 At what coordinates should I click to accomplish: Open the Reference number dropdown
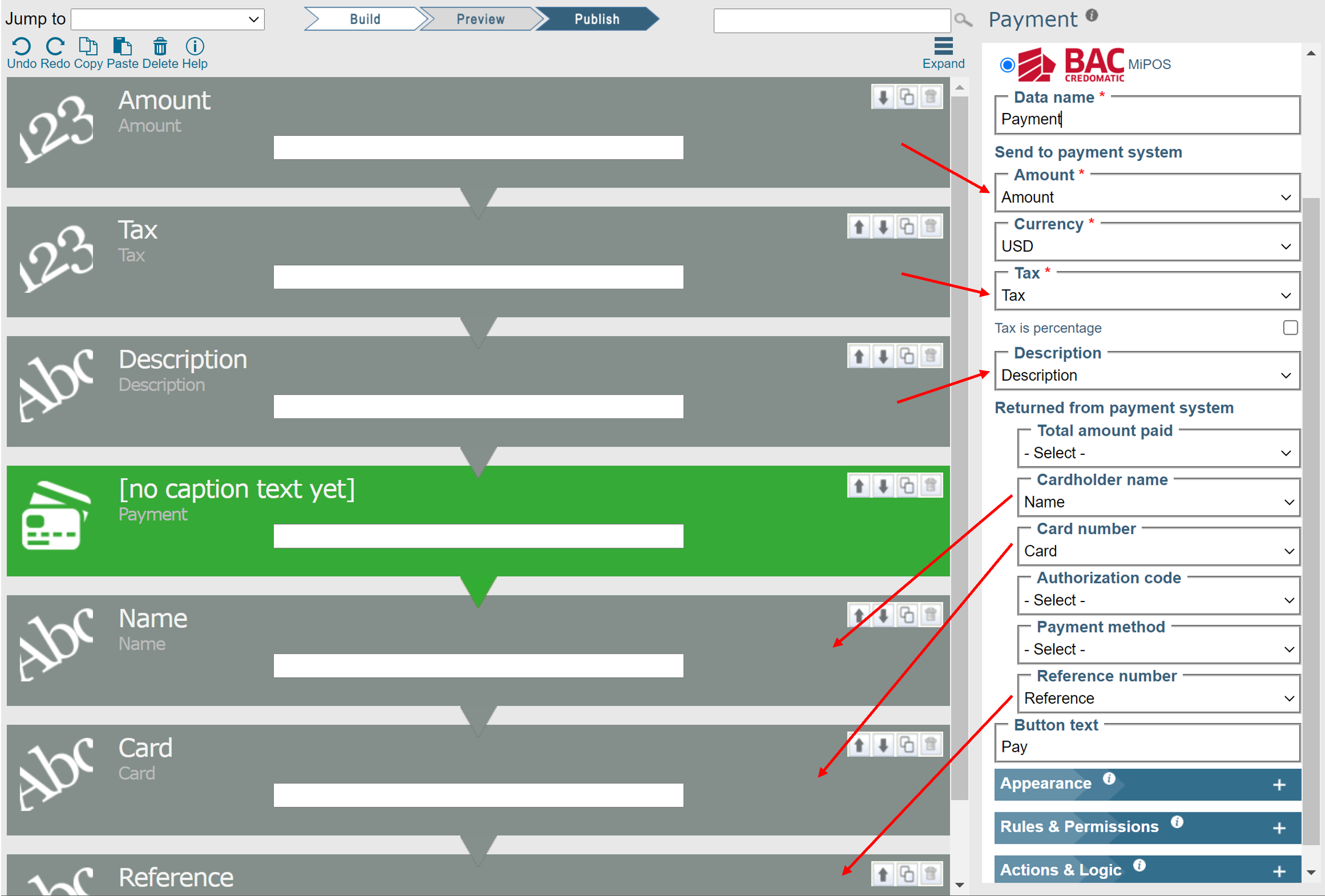coord(1159,698)
